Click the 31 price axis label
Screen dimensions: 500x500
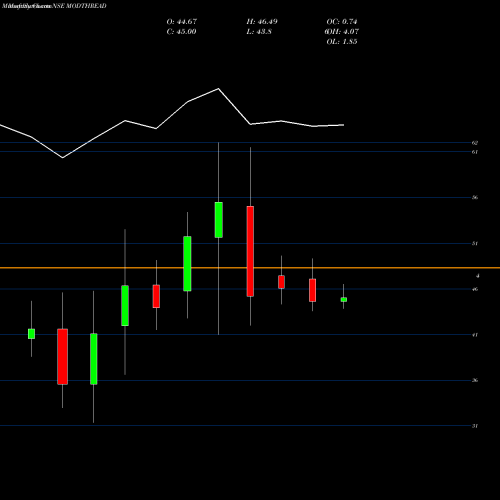click(x=475, y=426)
